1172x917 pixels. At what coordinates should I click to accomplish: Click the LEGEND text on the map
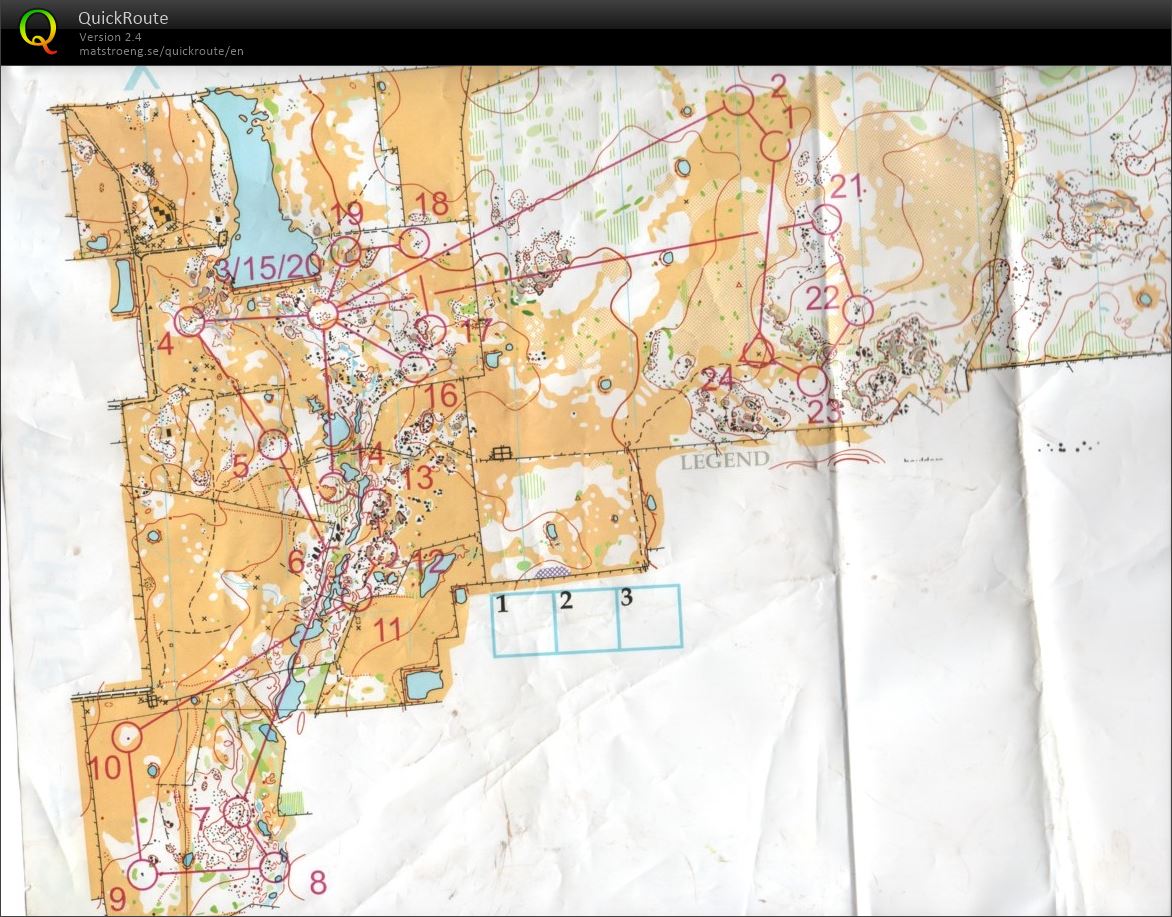point(724,461)
